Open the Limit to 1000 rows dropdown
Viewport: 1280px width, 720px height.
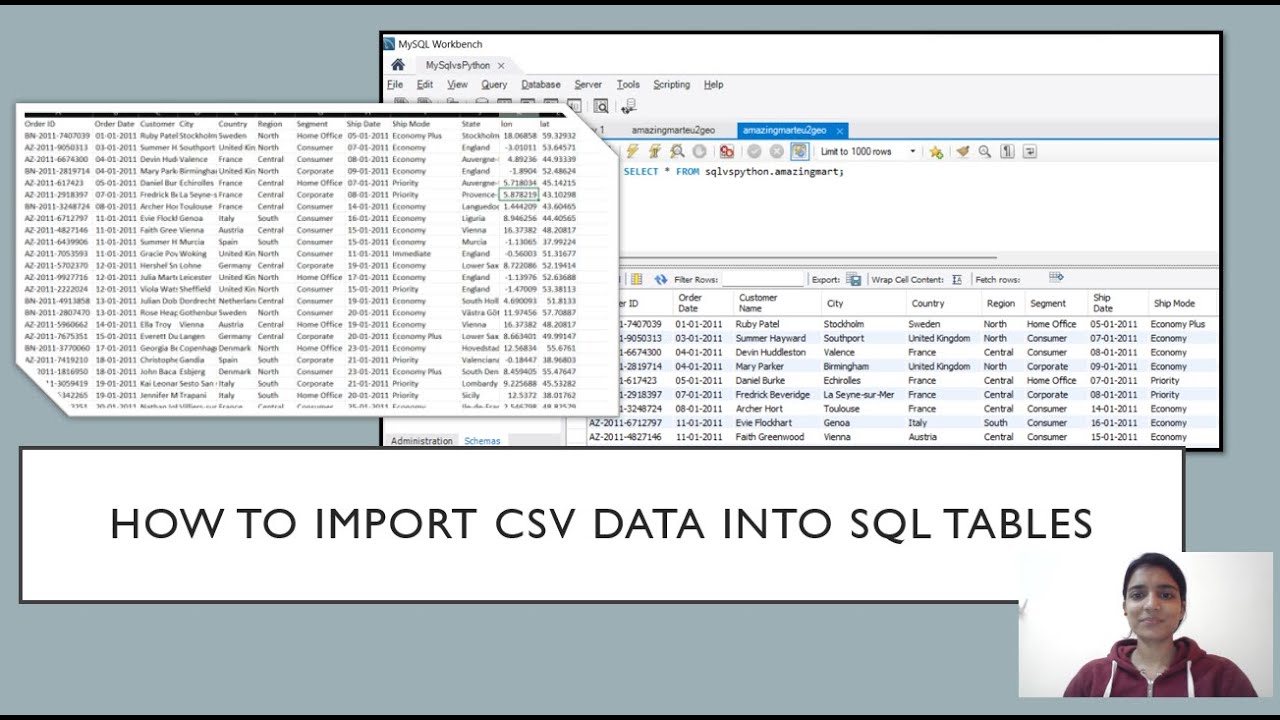pos(868,152)
